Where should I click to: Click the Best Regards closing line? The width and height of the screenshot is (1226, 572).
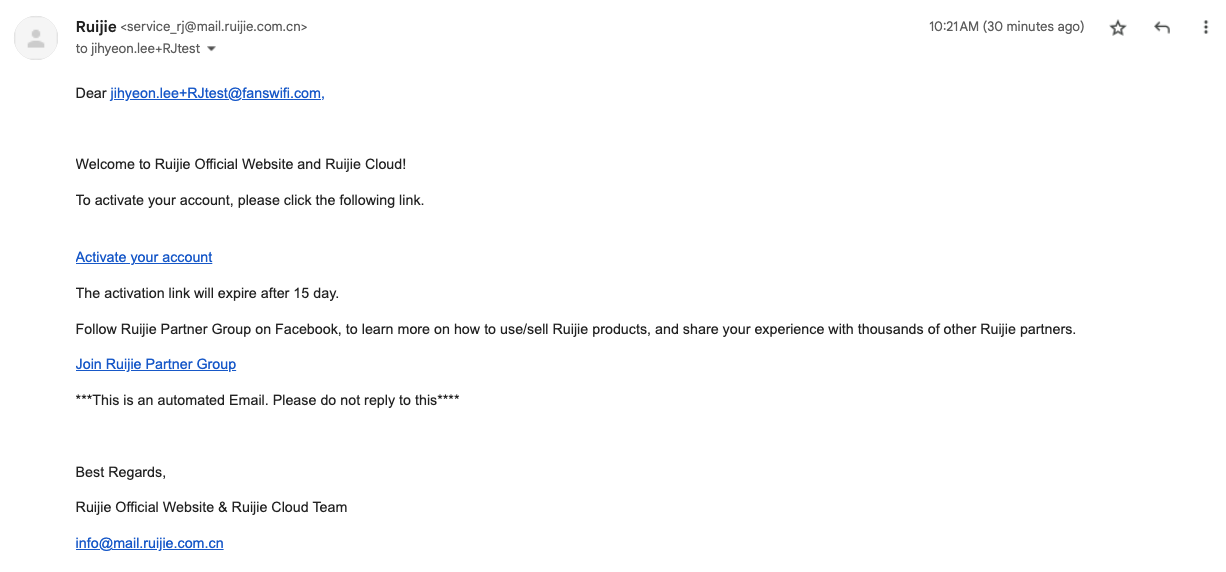121,472
